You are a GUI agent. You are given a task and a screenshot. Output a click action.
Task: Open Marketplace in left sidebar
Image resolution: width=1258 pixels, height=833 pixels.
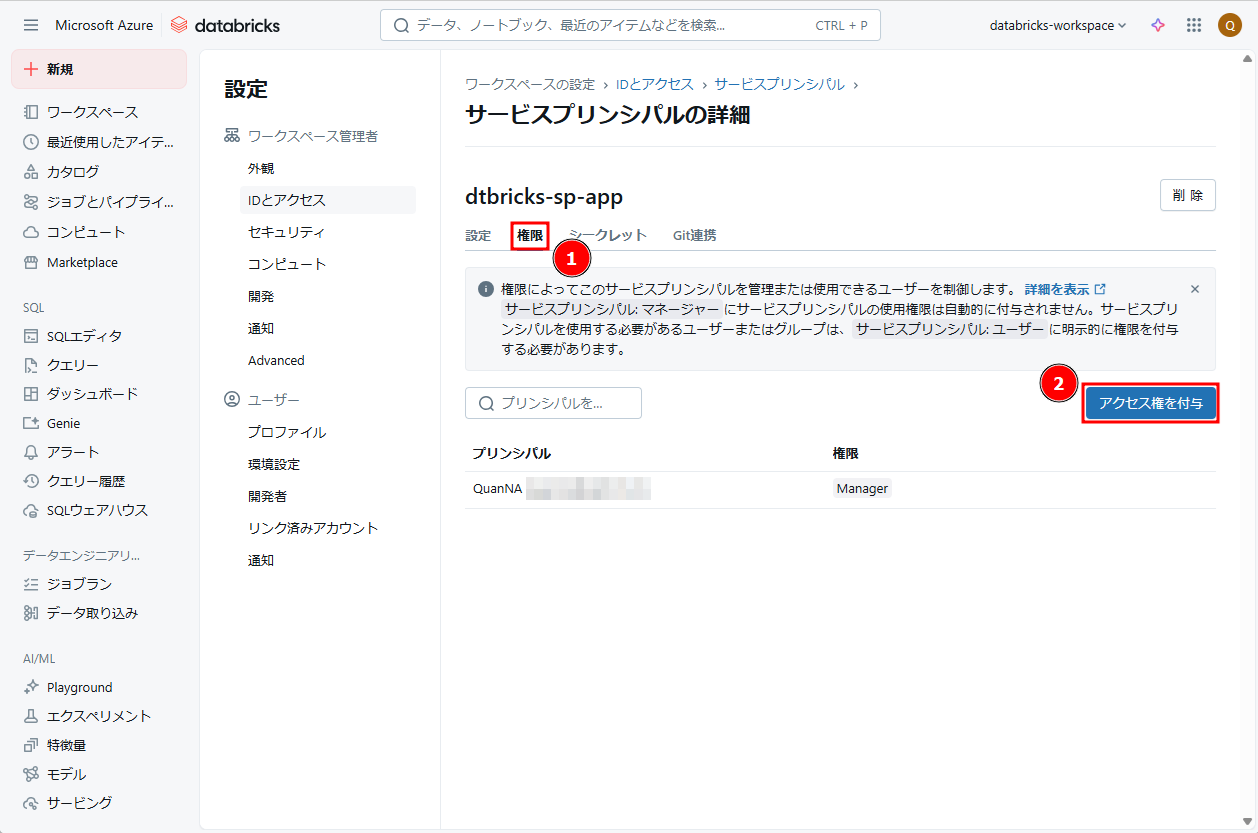82,263
